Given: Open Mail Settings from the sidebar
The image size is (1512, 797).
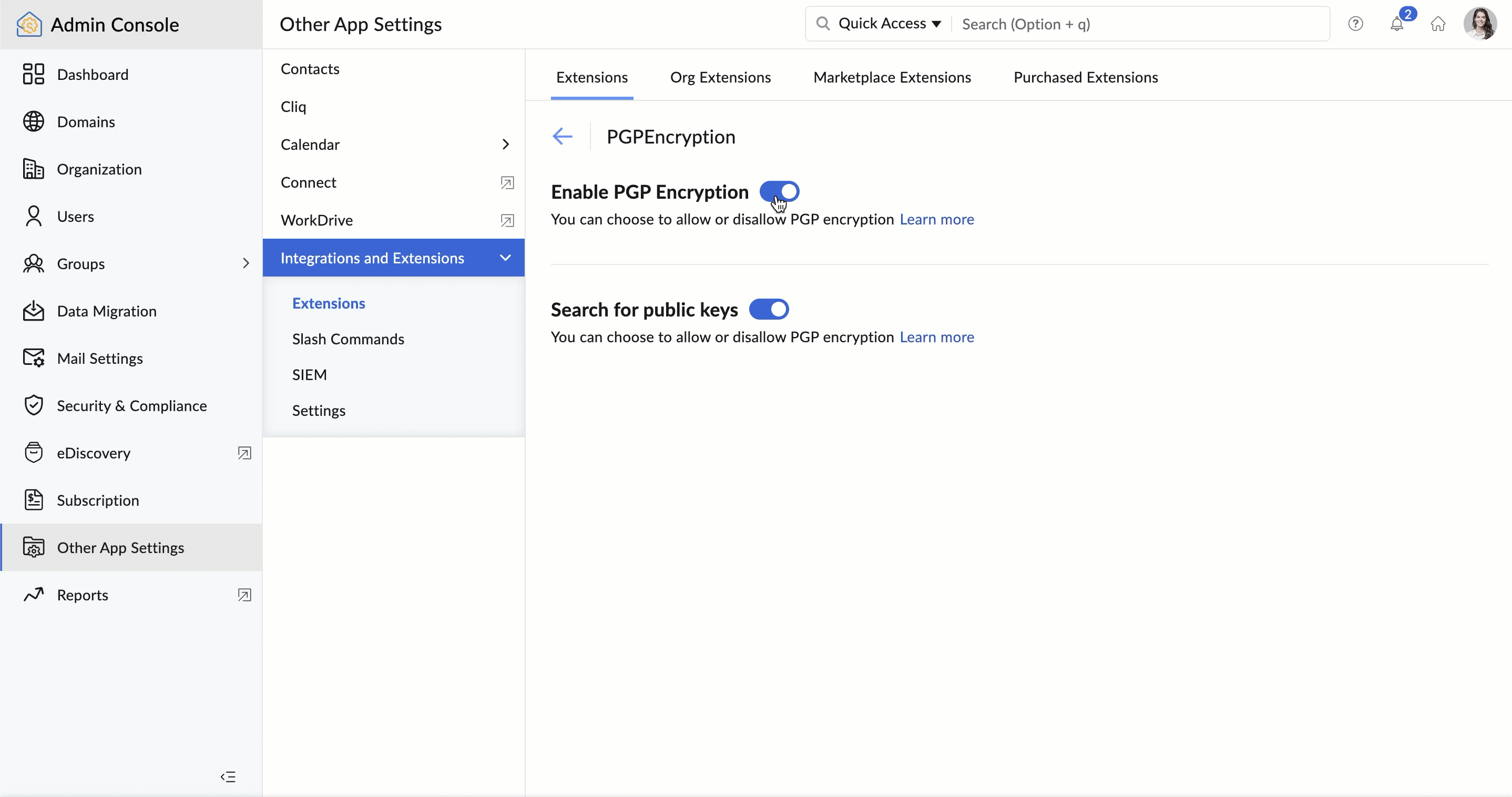Looking at the screenshot, I should [x=34, y=357].
